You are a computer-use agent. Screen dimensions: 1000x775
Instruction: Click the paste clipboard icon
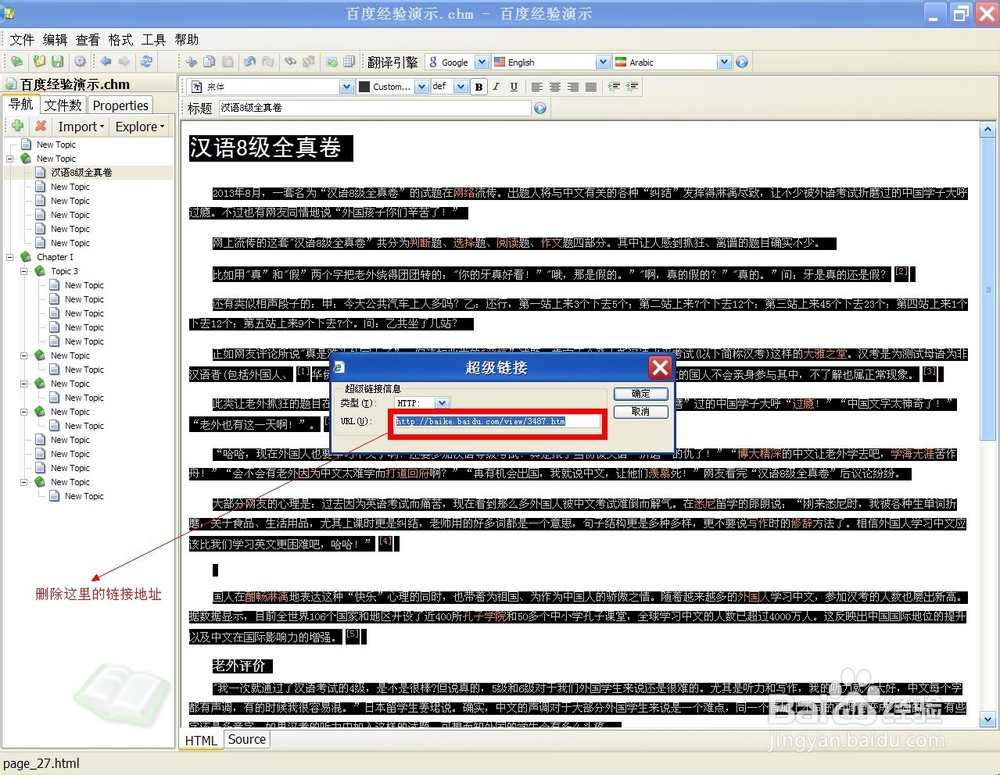click(228, 62)
